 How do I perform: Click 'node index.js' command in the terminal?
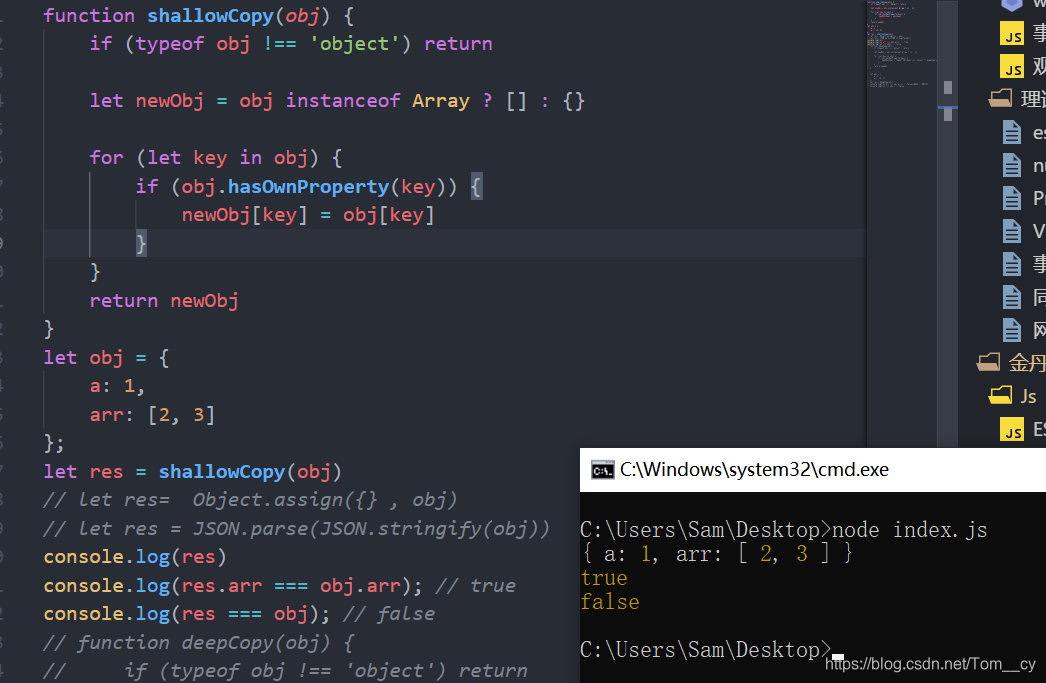click(909, 530)
